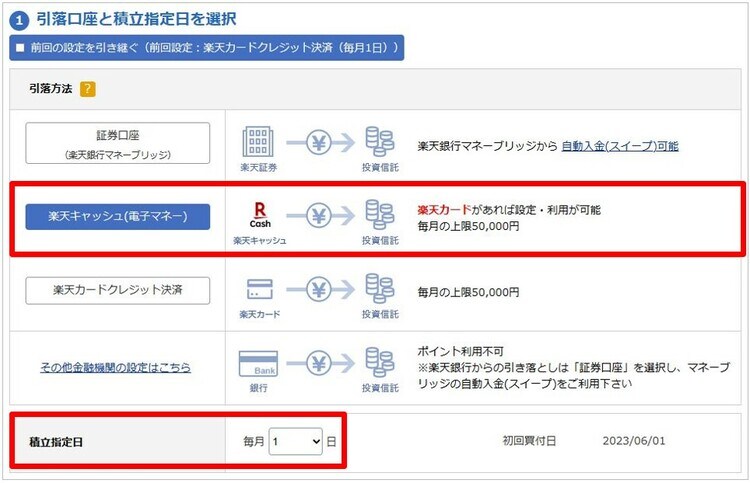Click the 積立指定日 label
This screenshot has width=750, height=483.
tap(56, 442)
